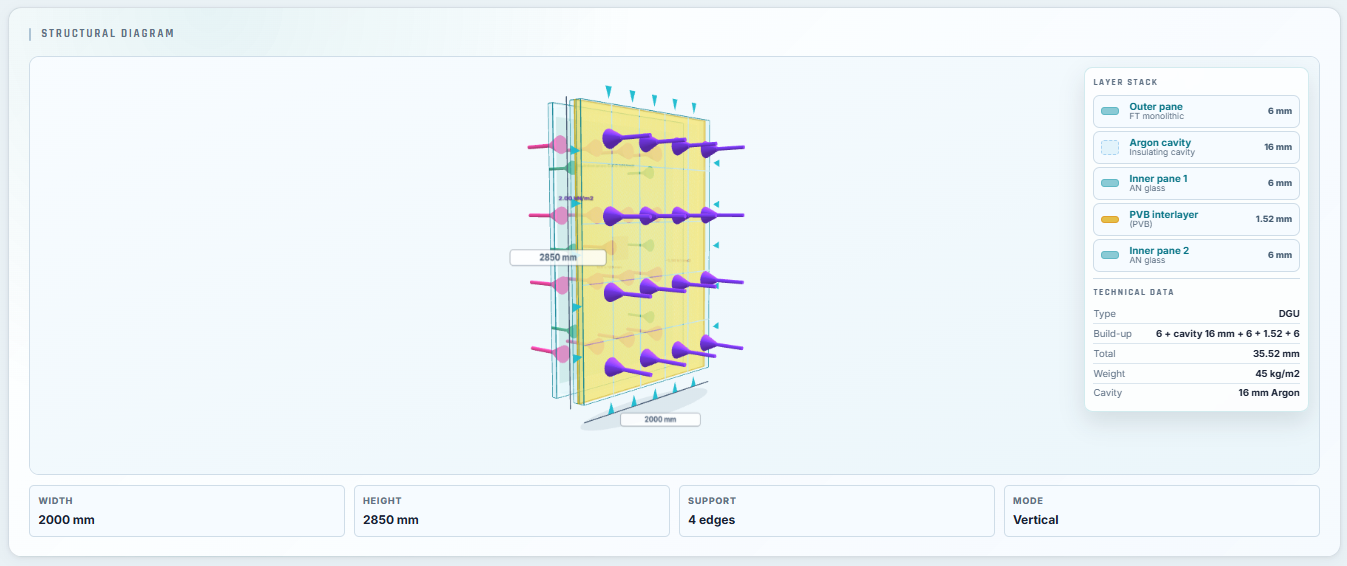1347x566 pixels.
Task: Click the Support 4 edges card
Action: click(x=836, y=511)
